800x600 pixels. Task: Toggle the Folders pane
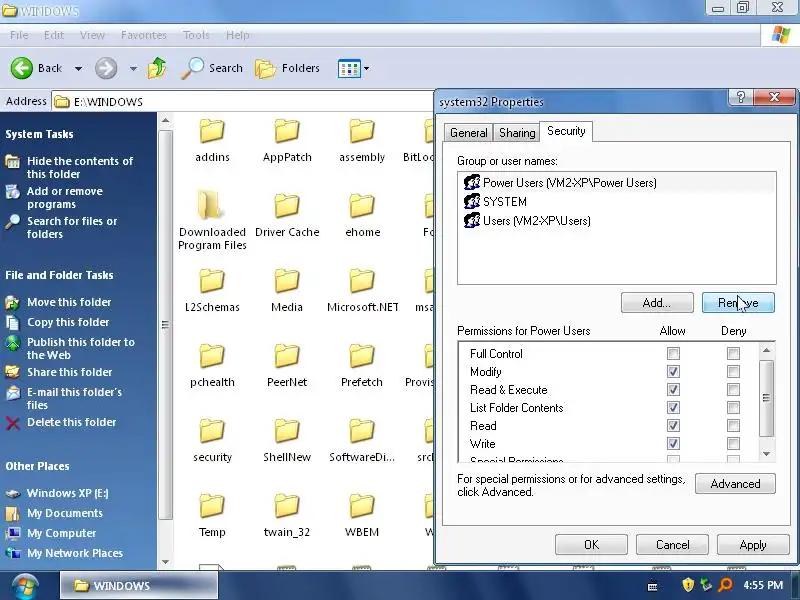pyautogui.click(x=287, y=68)
